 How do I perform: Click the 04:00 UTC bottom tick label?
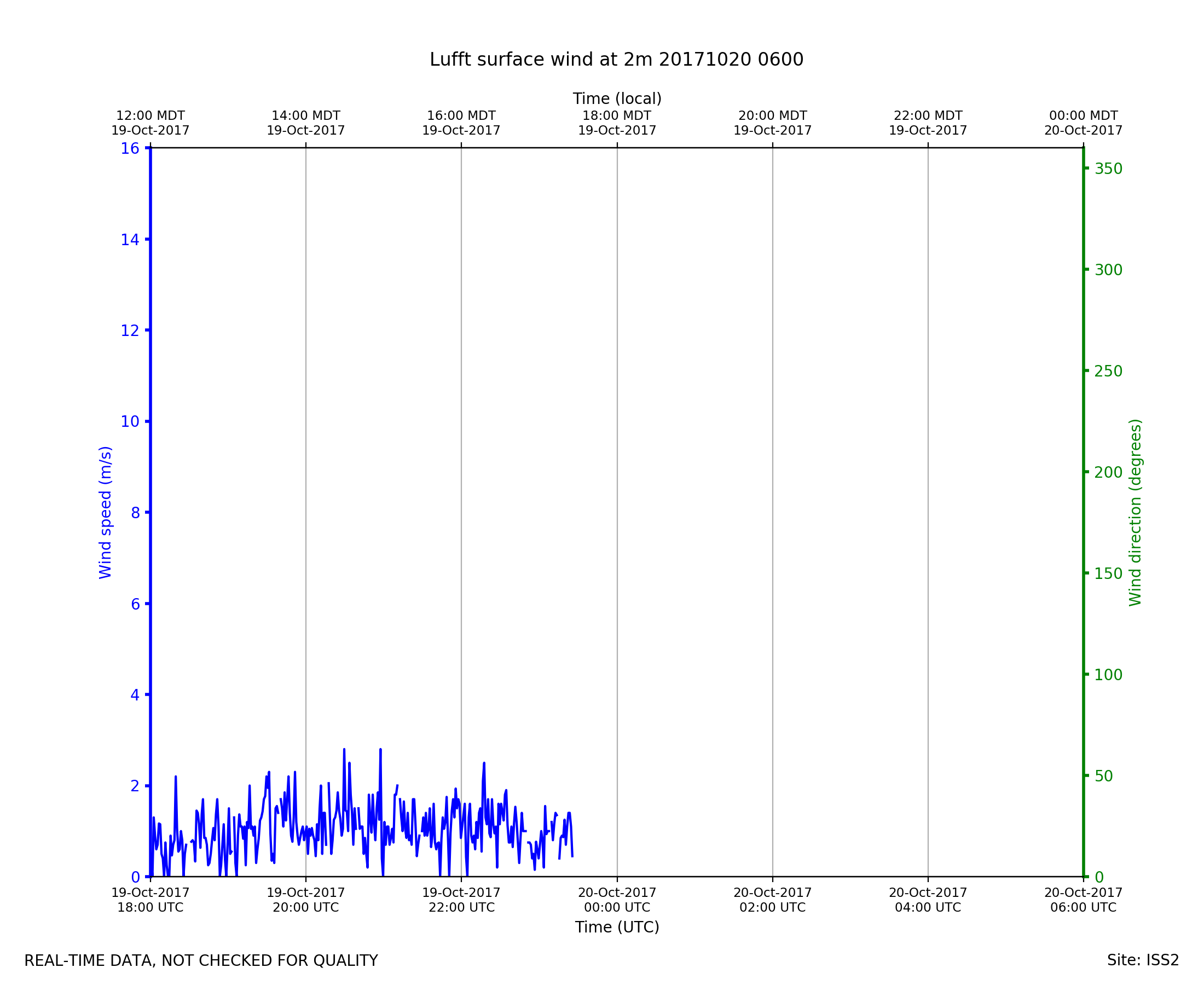tap(928, 900)
